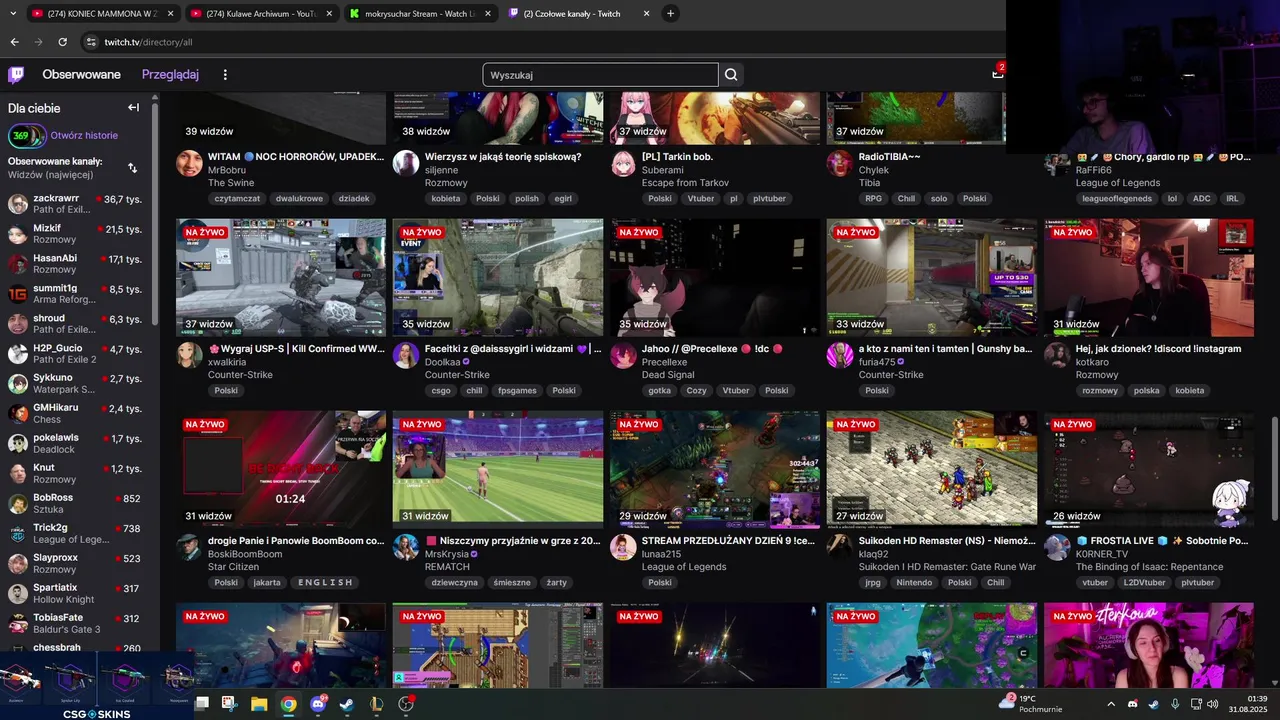Show hidden system tray icons chevron
This screenshot has width=1280, height=720.
tap(1110, 704)
